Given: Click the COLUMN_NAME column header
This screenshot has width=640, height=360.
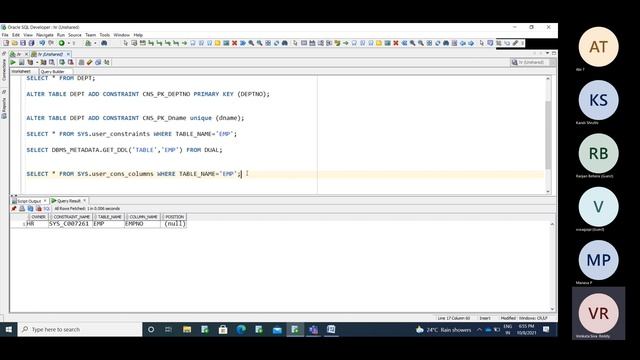Looking at the screenshot, I should coord(143,217).
